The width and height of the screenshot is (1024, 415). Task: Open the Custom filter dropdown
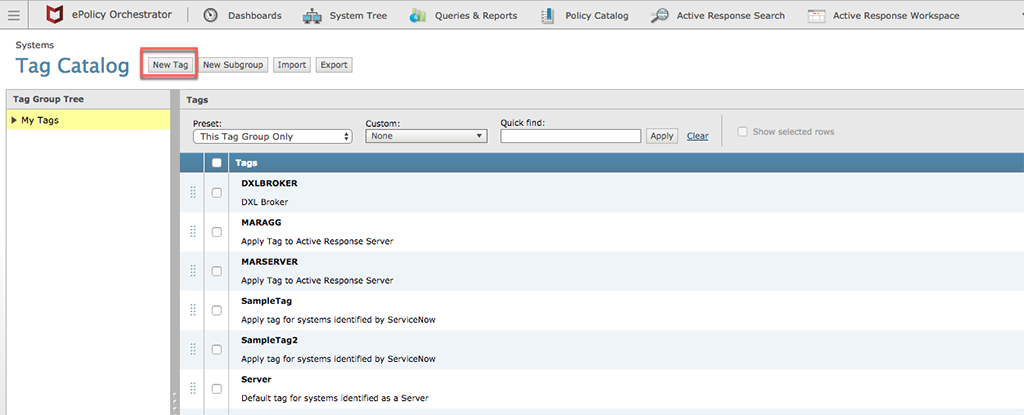(426, 136)
